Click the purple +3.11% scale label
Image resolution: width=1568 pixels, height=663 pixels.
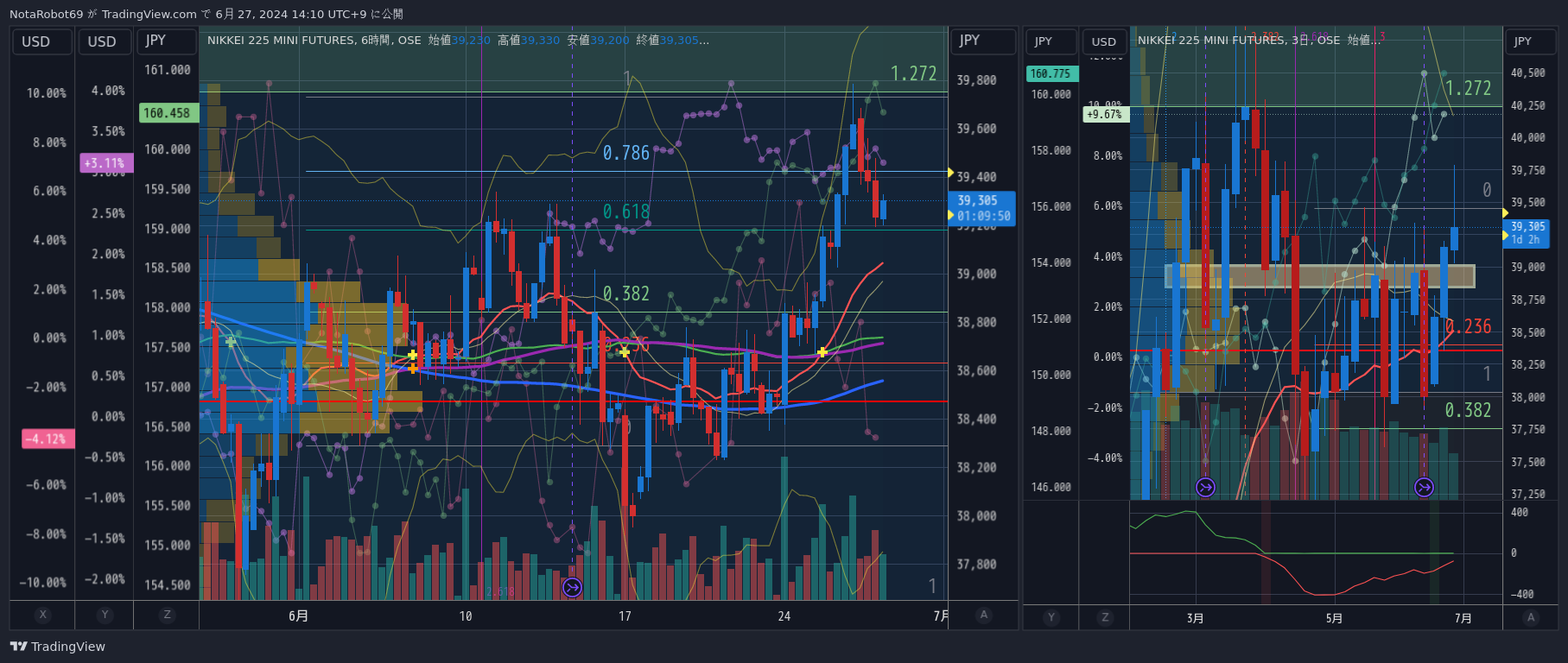106,163
